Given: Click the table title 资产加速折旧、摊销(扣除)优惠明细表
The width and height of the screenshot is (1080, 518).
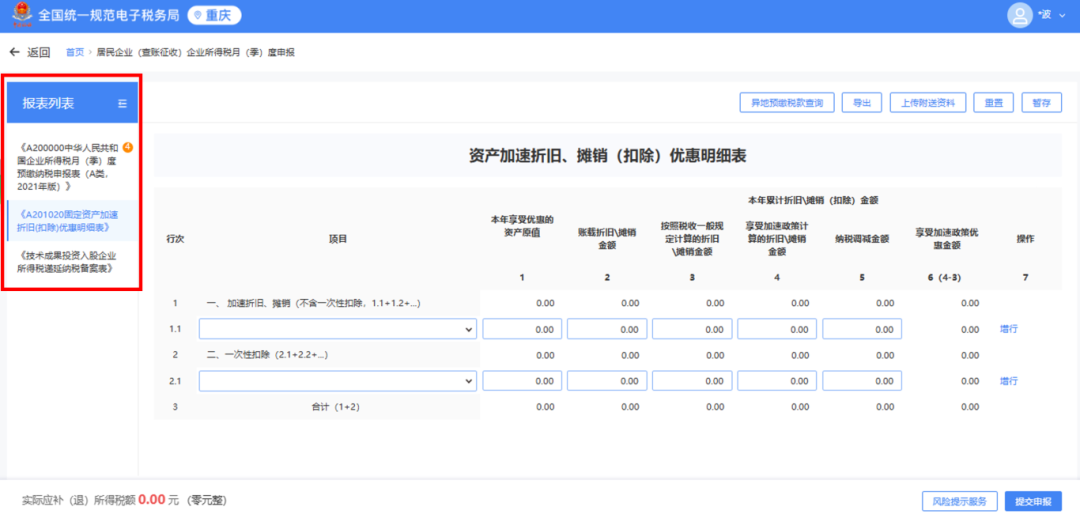Looking at the screenshot, I should coord(608,156).
